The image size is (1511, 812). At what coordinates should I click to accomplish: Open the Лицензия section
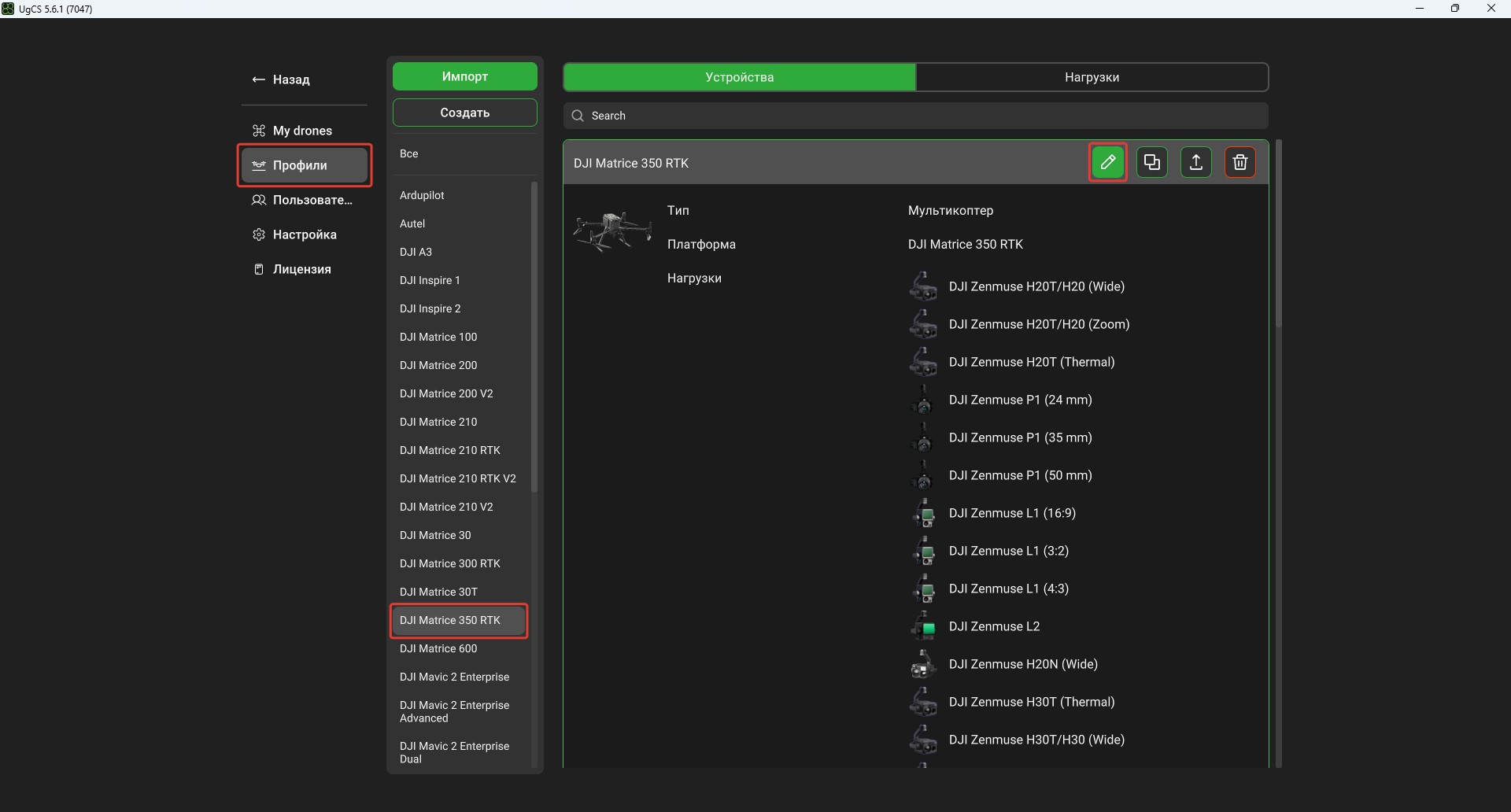pyautogui.click(x=305, y=269)
